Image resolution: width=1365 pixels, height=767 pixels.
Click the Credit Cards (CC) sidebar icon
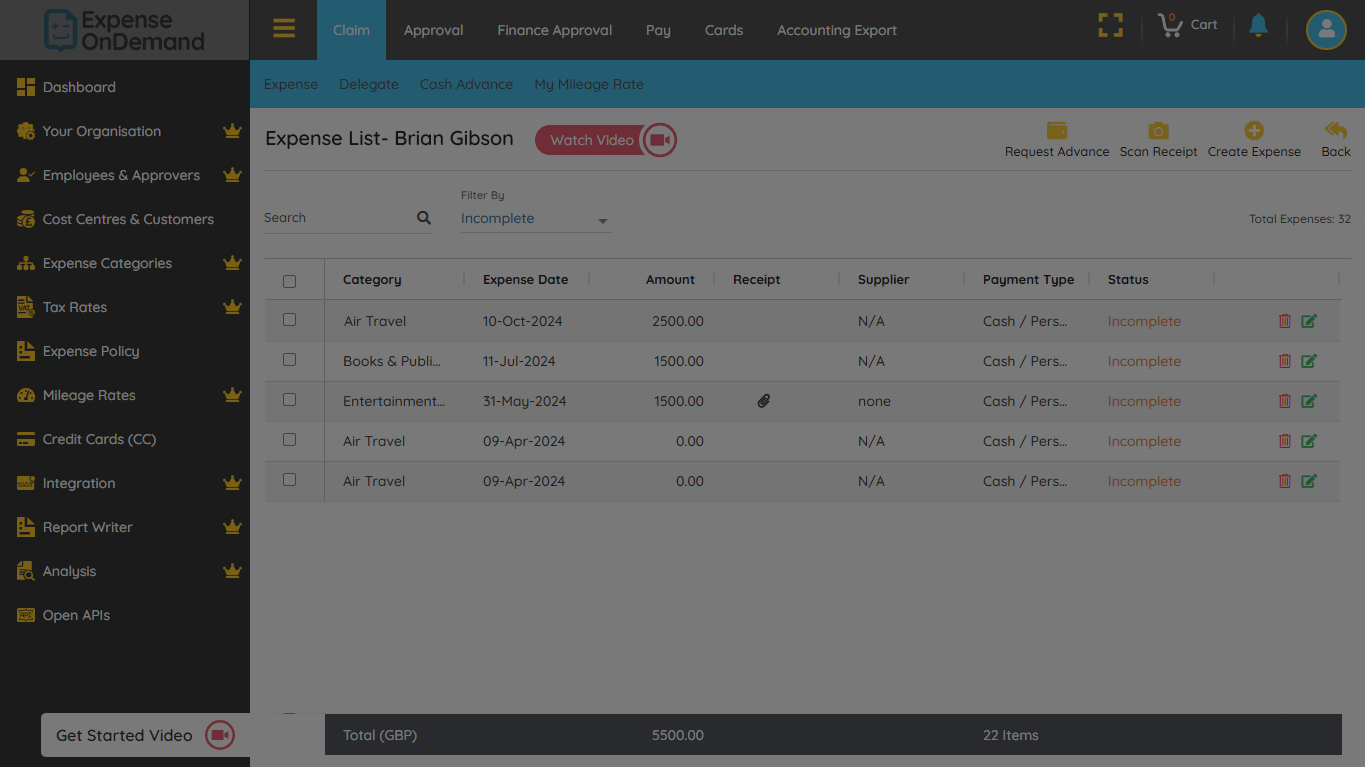(26, 439)
